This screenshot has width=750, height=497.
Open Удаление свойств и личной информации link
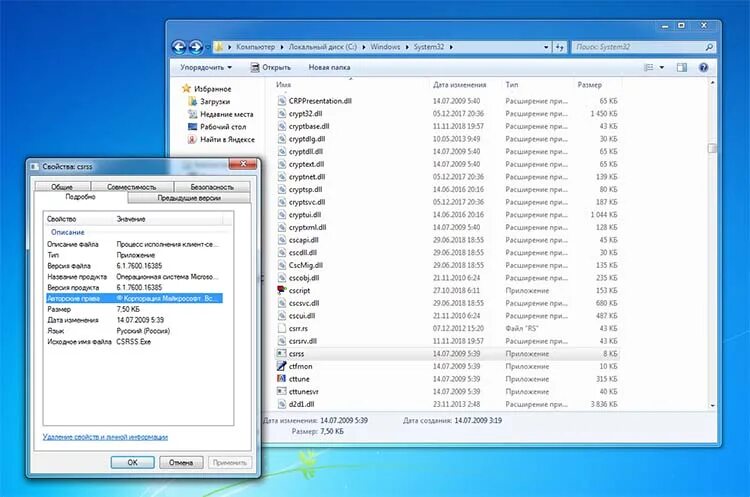pos(105,437)
